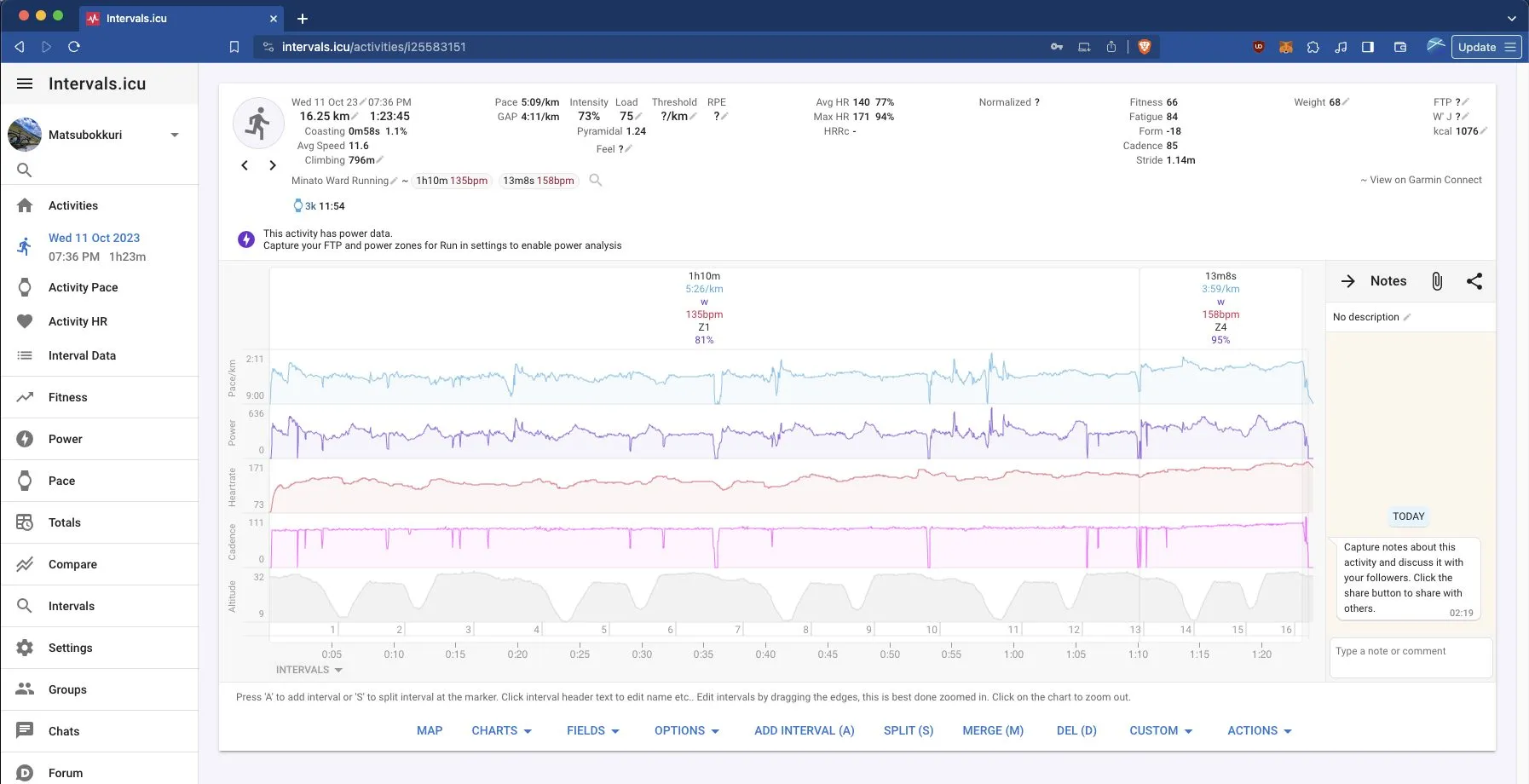
Task: Open the ACTIONS dropdown menu
Action: click(x=1259, y=730)
